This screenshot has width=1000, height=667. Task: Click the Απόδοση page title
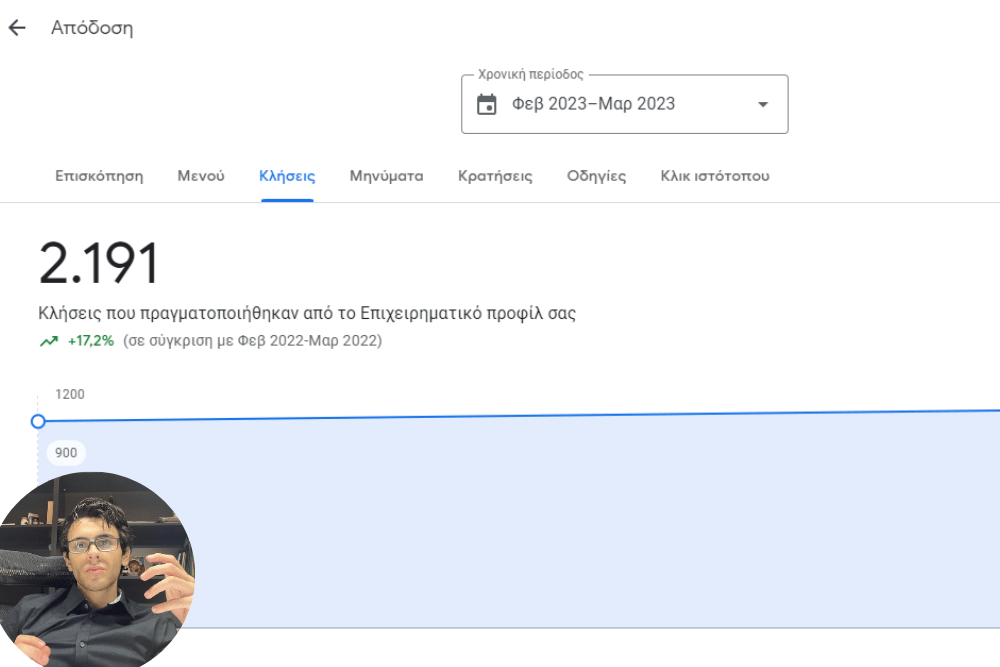pyautogui.click(x=92, y=28)
